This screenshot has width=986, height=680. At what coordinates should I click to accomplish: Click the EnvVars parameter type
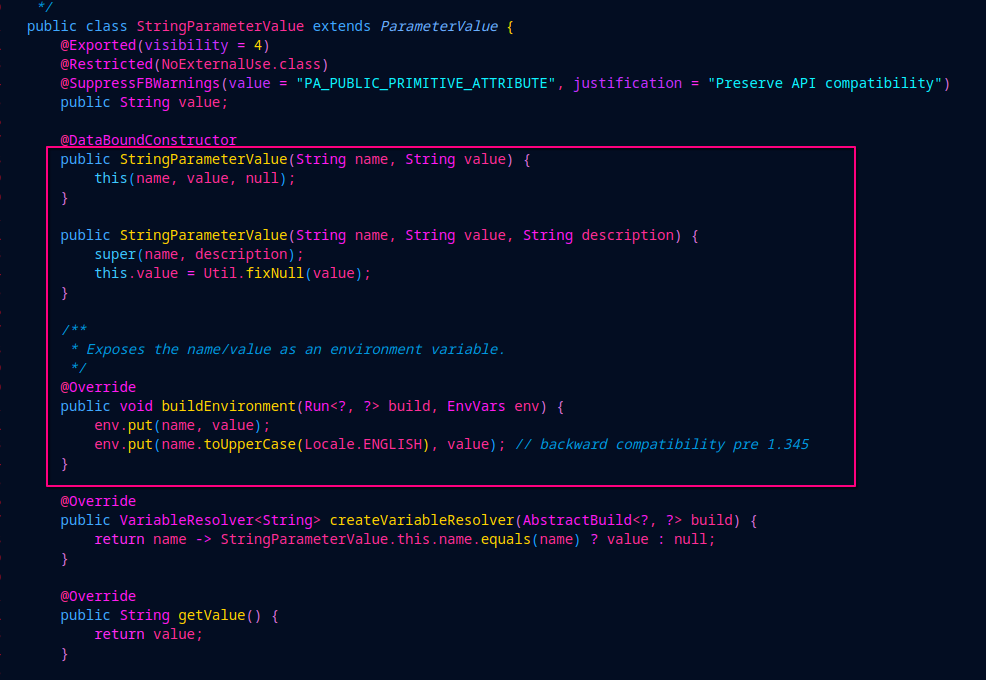click(476, 406)
